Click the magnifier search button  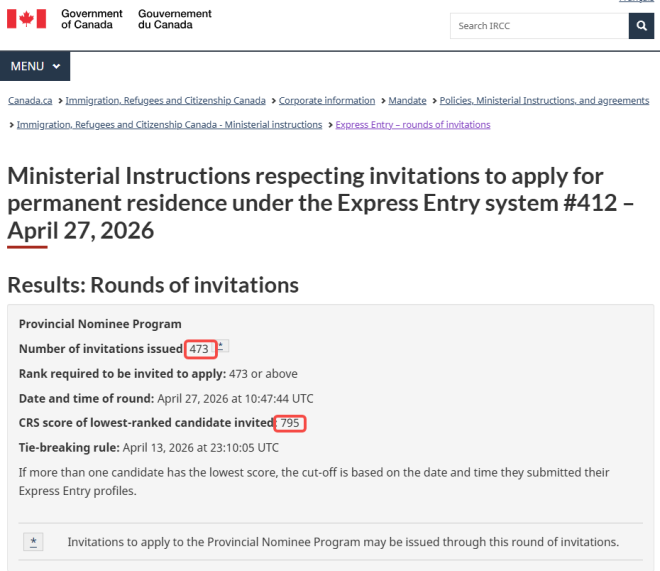click(x=641, y=26)
